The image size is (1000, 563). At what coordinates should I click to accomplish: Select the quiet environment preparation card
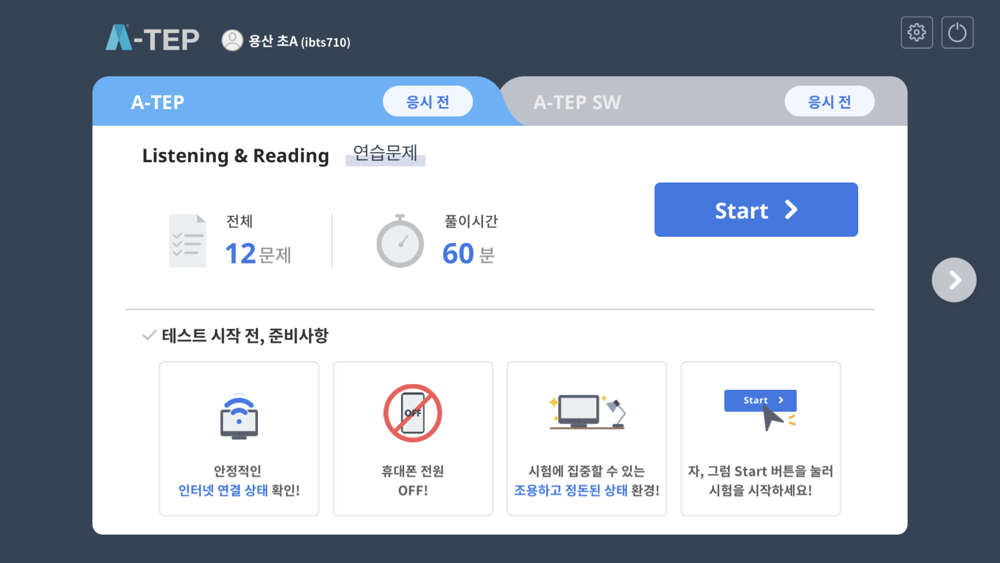click(587, 439)
